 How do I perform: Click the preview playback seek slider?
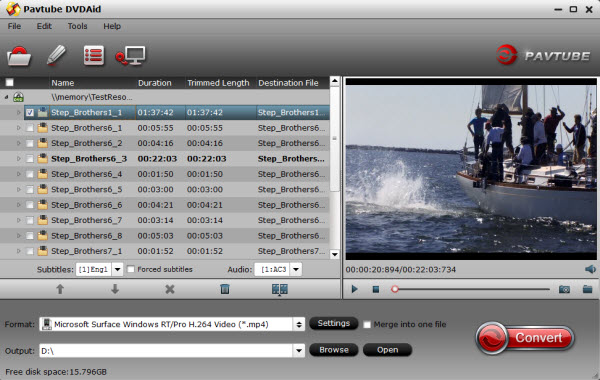[x=472, y=289]
